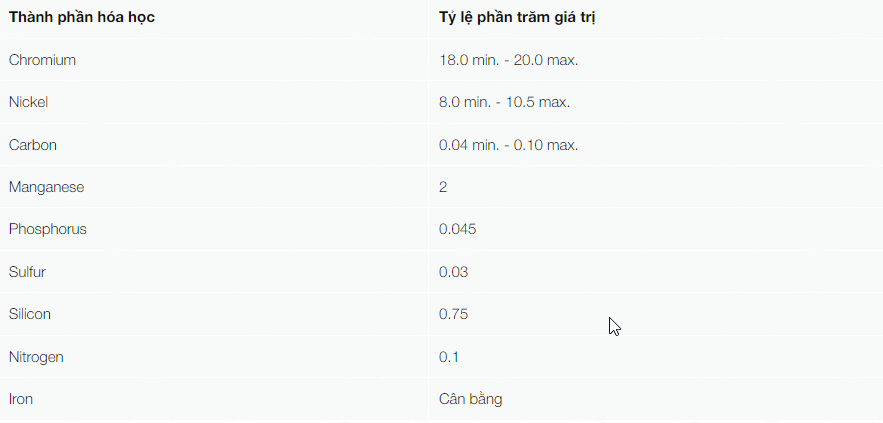The width and height of the screenshot is (883, 423).
Task: Click the Iron value Cân bằng
Action: tap(470, 399)
